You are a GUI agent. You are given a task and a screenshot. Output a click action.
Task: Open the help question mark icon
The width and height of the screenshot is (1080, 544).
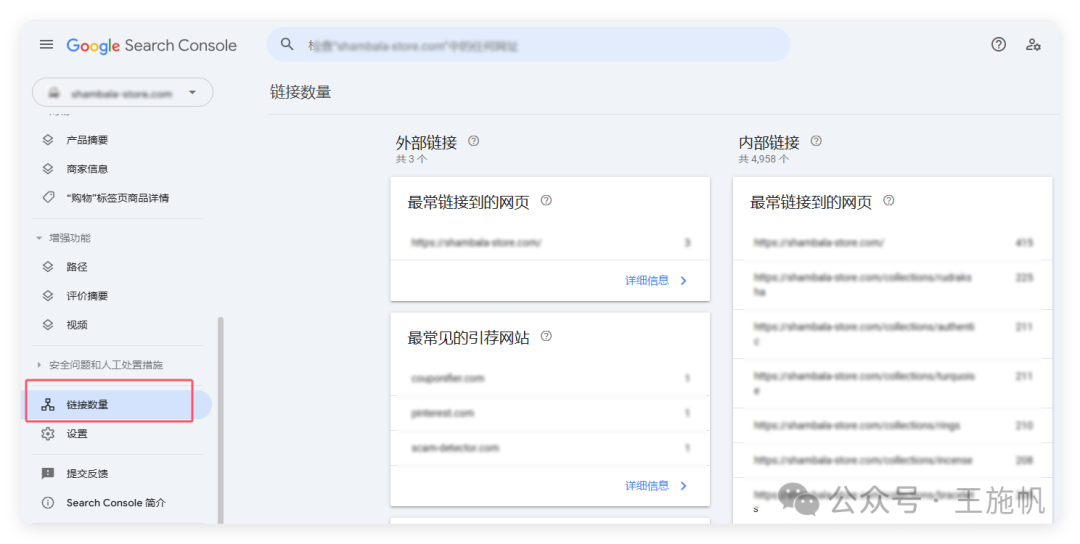(998, 45)
